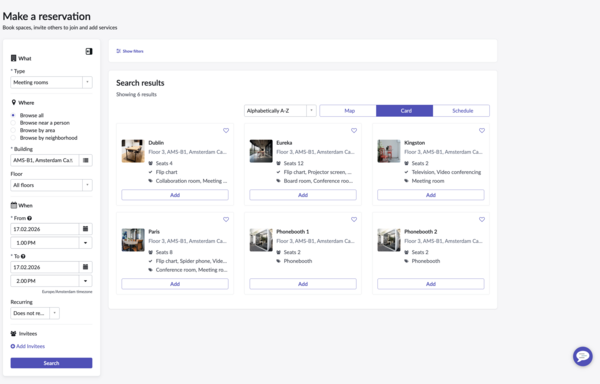Click the 'Showing 6 results' text
Viewport: 600px width, 384px height.
(x=136, y=94)
